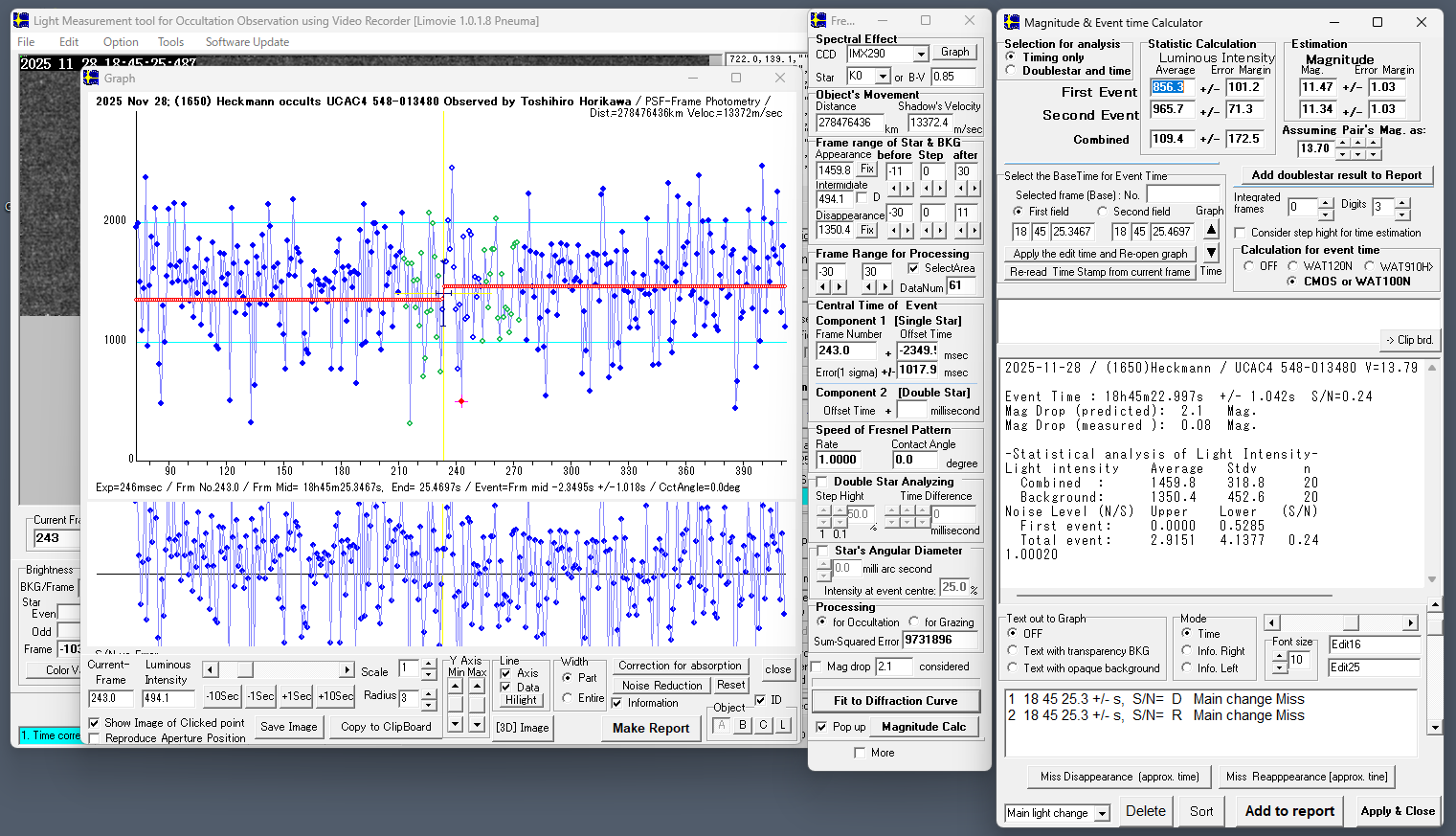
Task: Click the Graph down-arrow time button
Action: (x=1211, y=253)
